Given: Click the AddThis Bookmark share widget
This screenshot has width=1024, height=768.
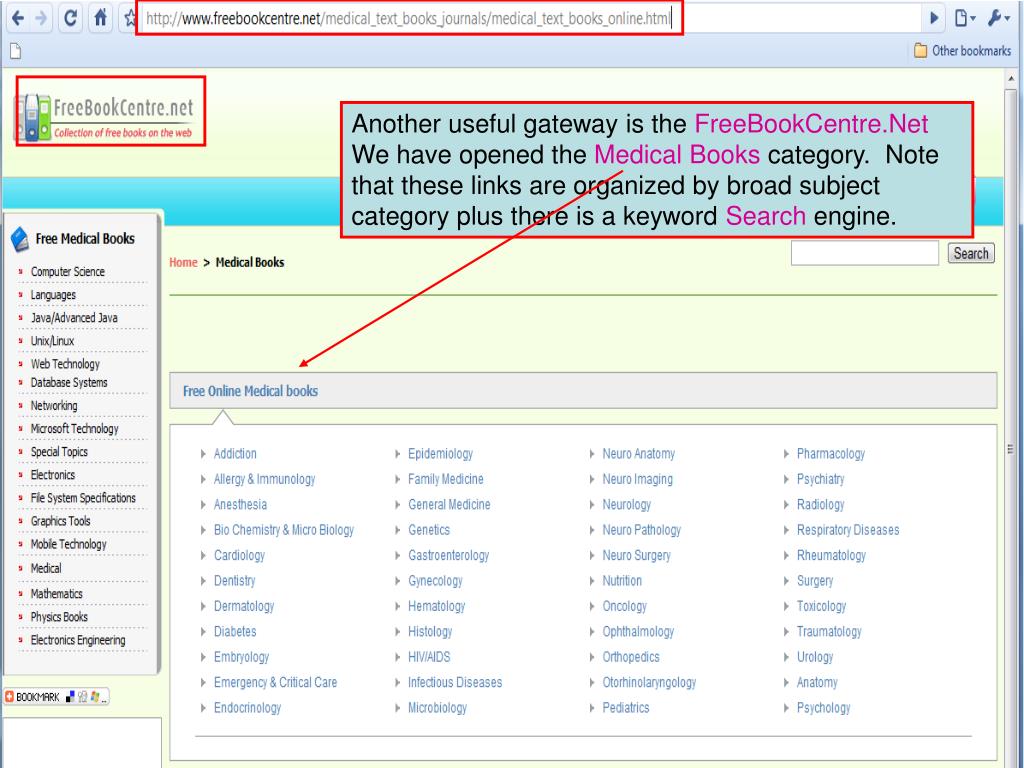Looking at the screenshot, I should click(56, 695).
